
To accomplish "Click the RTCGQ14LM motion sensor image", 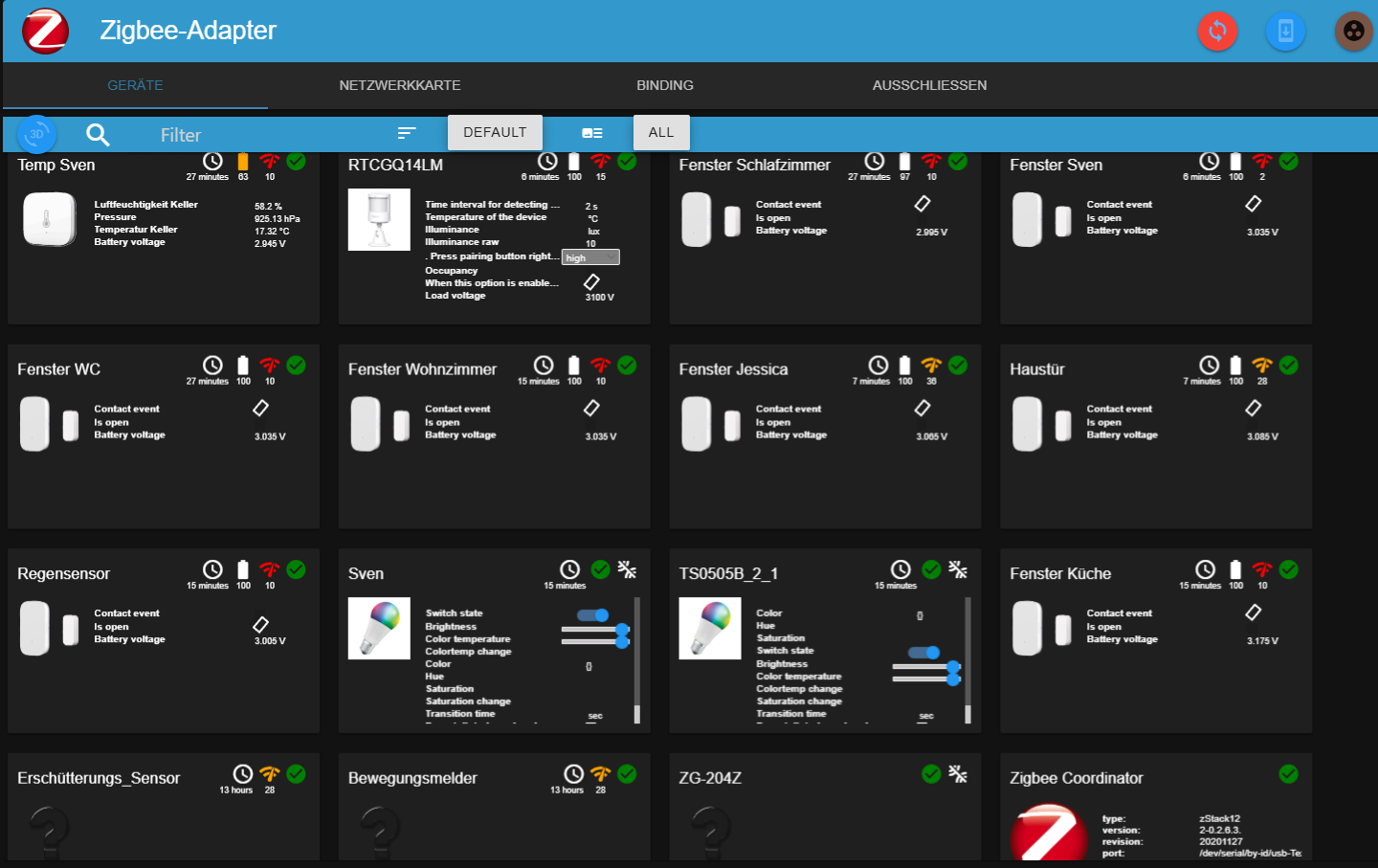I will click(x=379, y=220).
